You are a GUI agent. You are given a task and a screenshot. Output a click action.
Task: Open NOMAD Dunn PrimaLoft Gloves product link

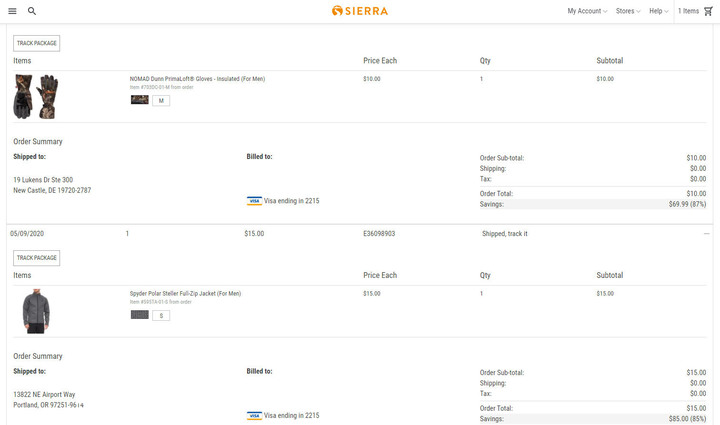click(x=197, y=79)
